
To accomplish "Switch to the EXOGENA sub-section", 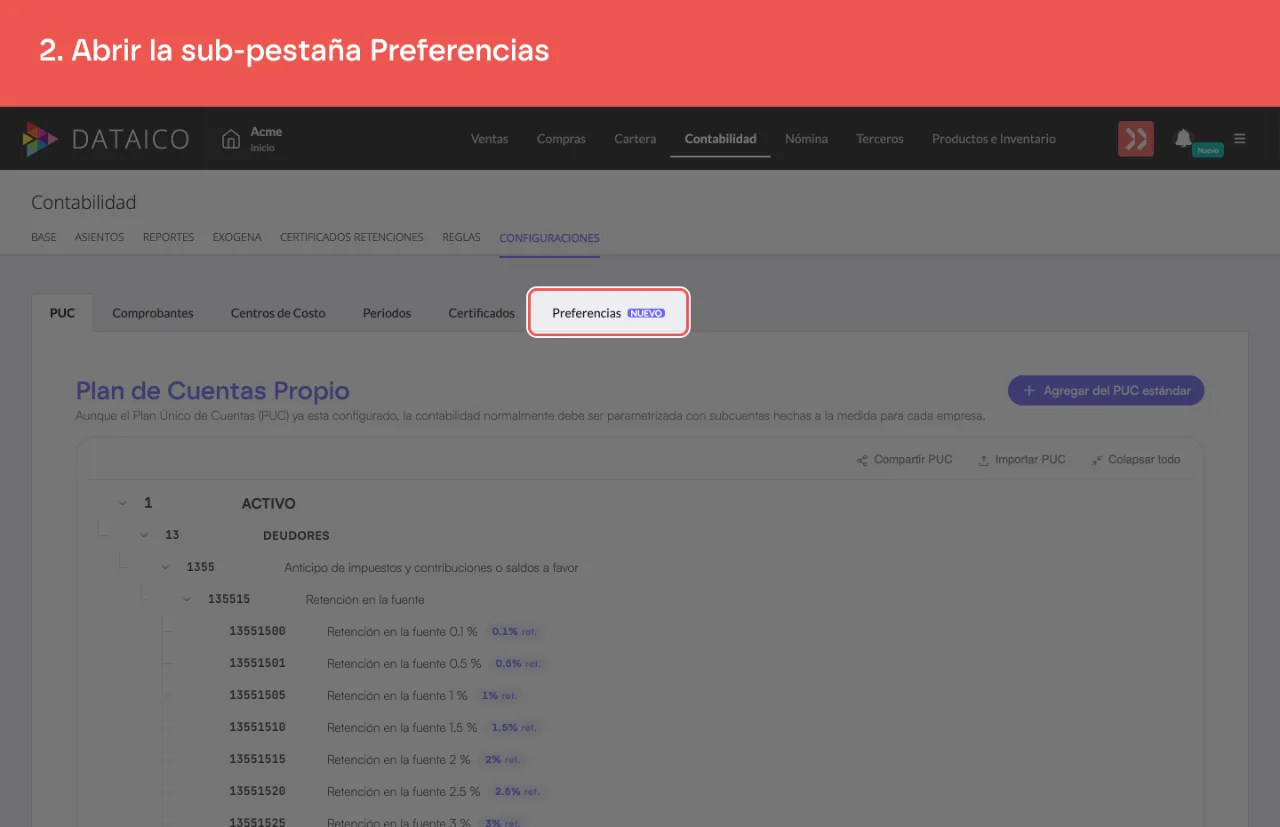I will point(237,238).
